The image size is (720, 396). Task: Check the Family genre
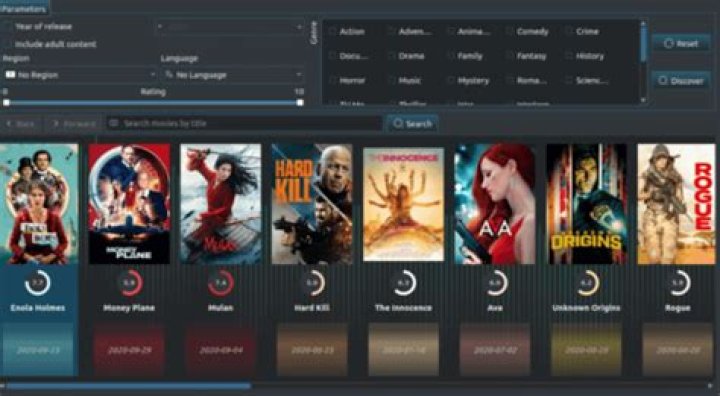click(451, 56)
